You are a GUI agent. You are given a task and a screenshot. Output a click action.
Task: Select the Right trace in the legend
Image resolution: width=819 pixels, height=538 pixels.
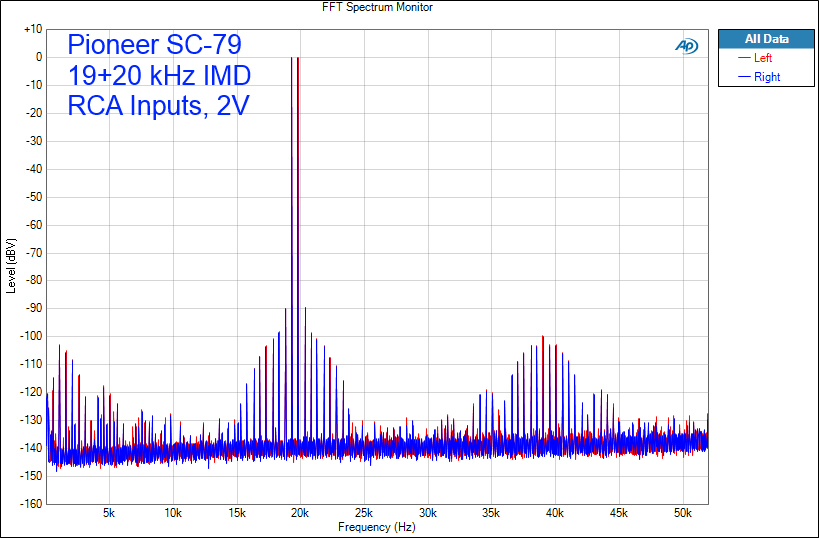coord(767,77)
